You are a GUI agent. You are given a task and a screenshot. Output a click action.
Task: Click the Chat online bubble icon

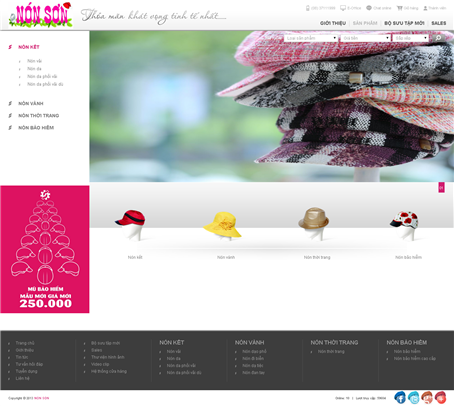click(369, 8)
